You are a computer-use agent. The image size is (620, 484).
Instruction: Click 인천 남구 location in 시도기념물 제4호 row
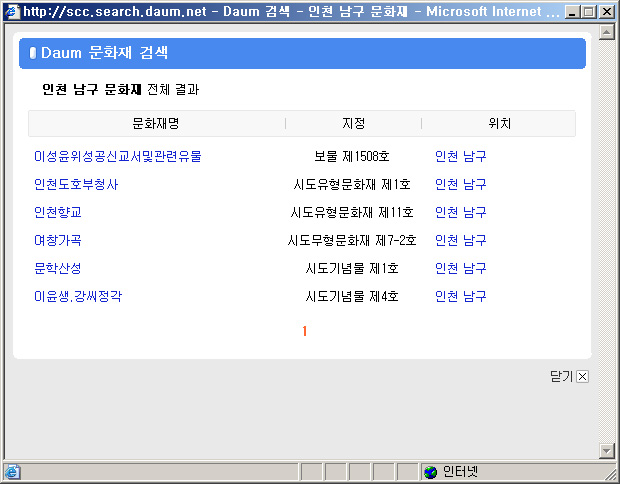pyautogui.click(x=460, y=296)
